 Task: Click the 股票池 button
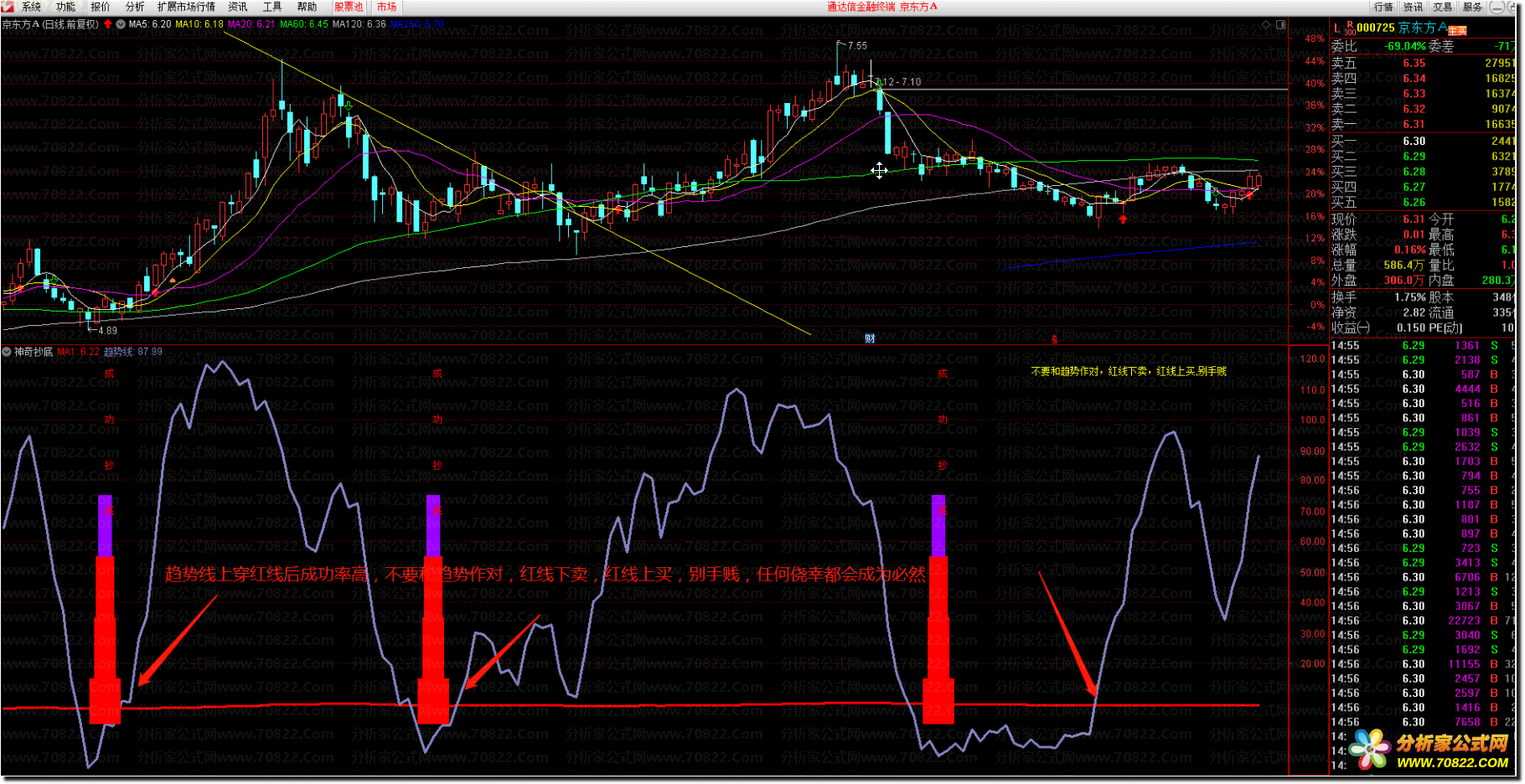tap(349, 7)
